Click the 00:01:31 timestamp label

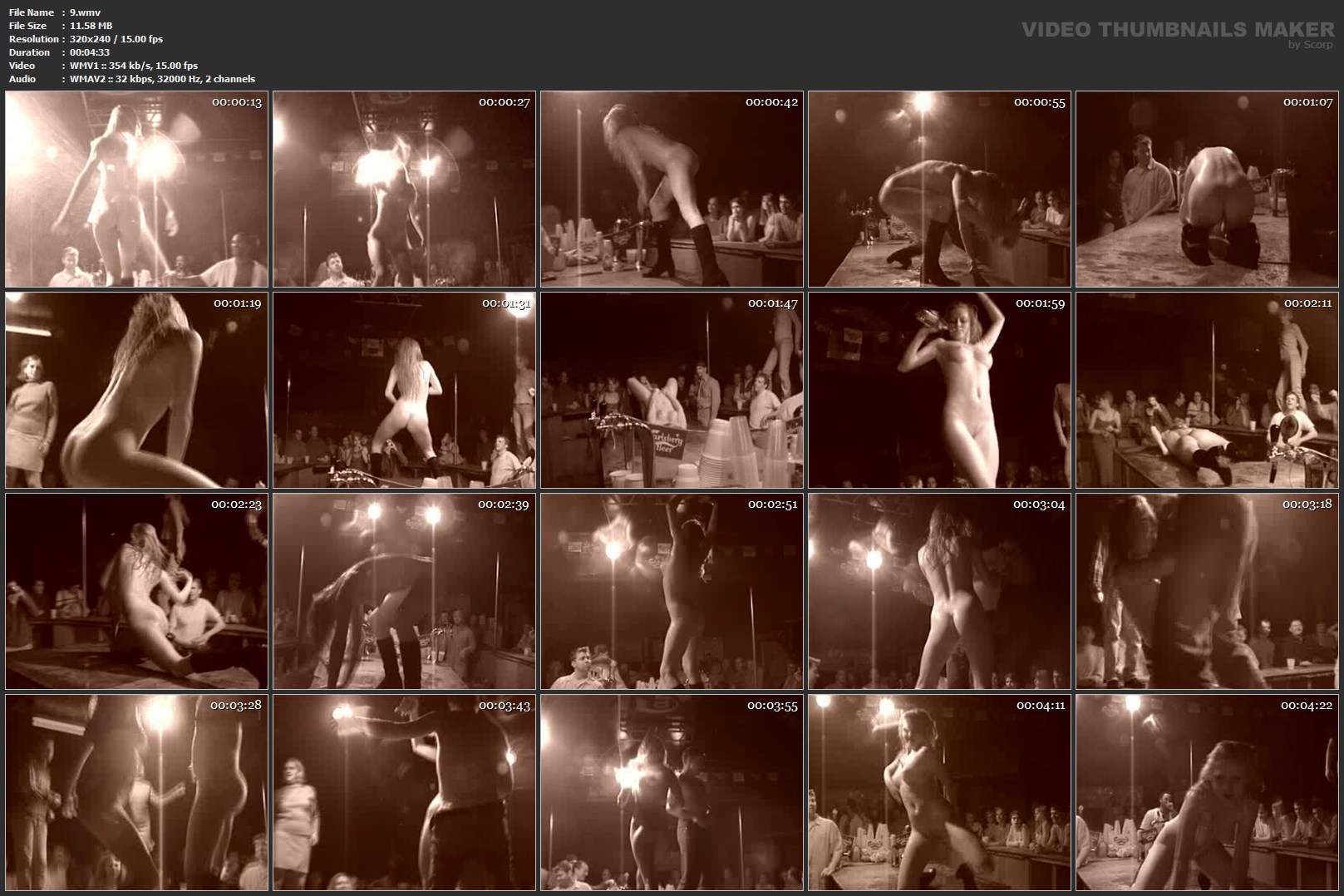pyautogui.click(x=505, y=303)
